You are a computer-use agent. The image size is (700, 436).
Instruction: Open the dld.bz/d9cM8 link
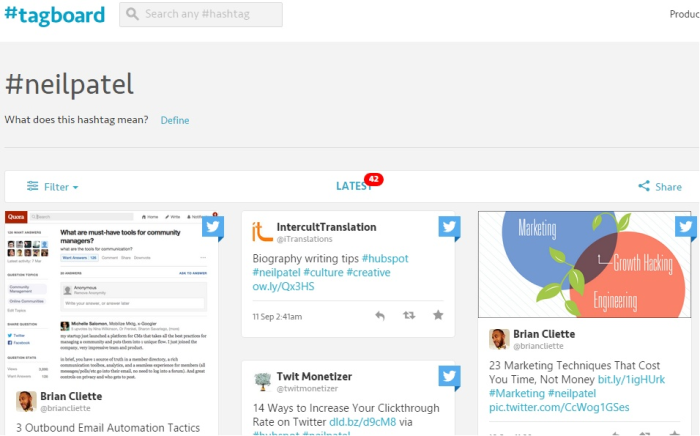[362, 422]
